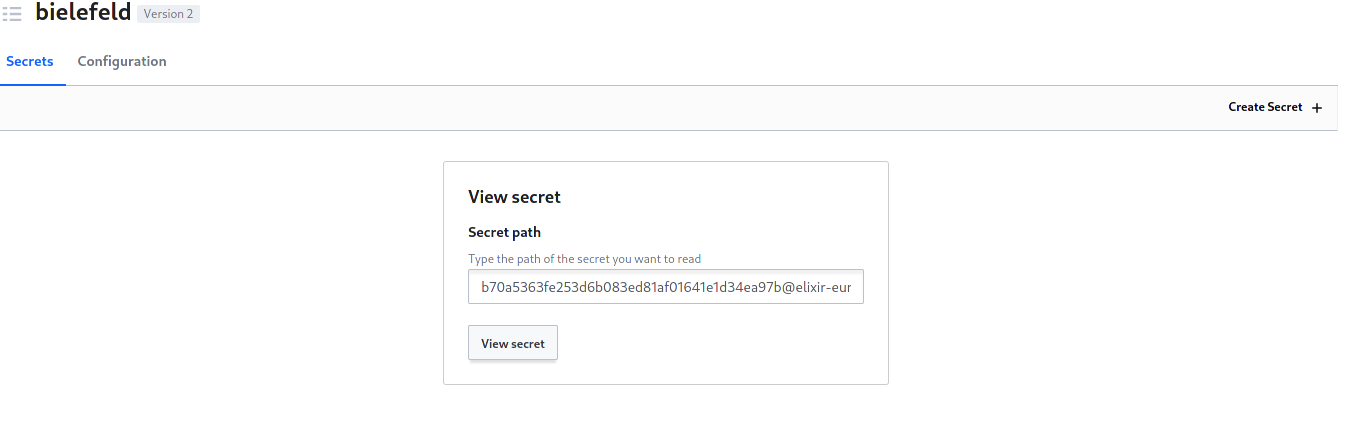
Task: Click the list icon beside bielefeld title
Action: click(12, 14)
